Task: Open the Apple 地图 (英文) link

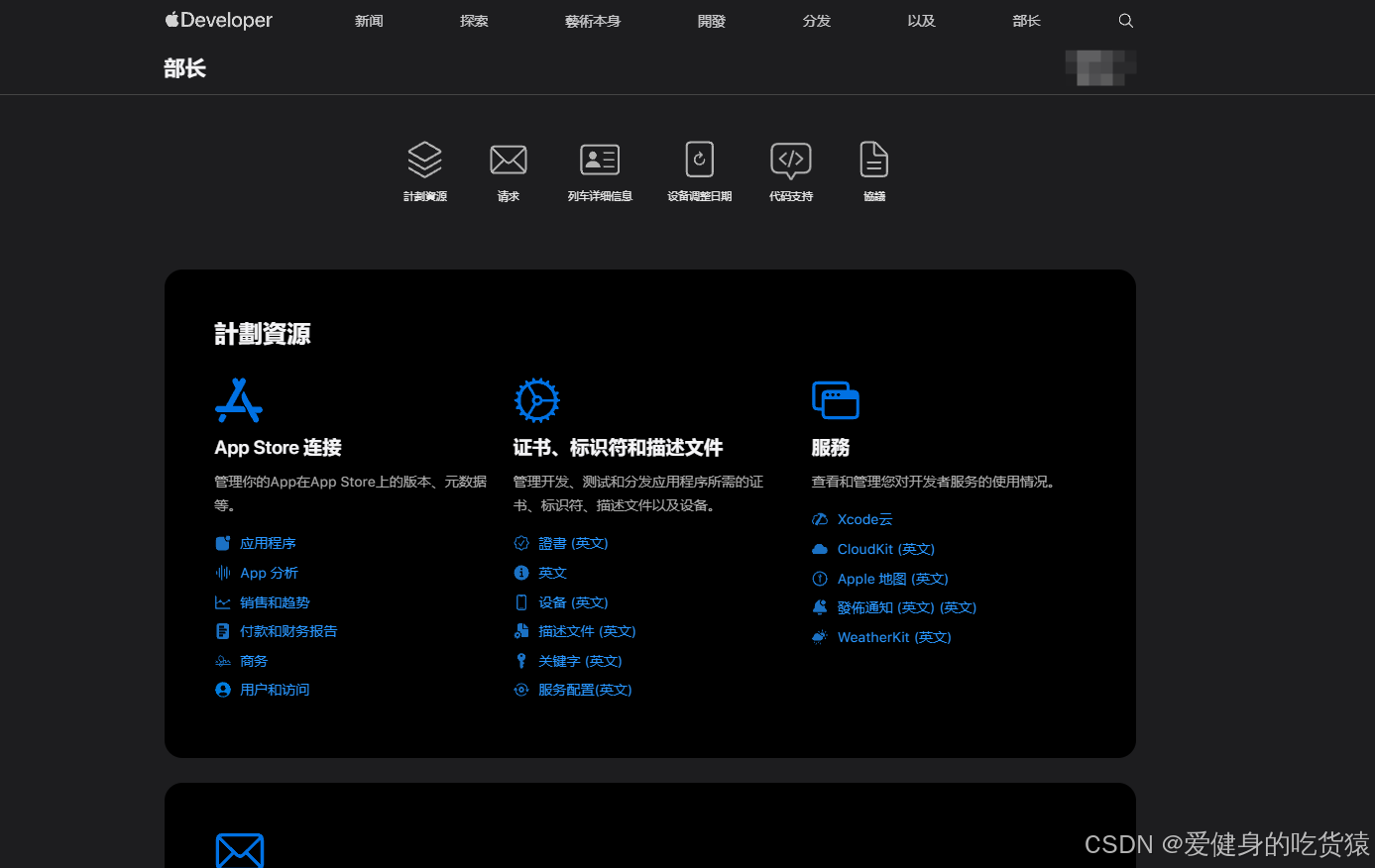Action: pyautogui.click(x=893, y=579)
